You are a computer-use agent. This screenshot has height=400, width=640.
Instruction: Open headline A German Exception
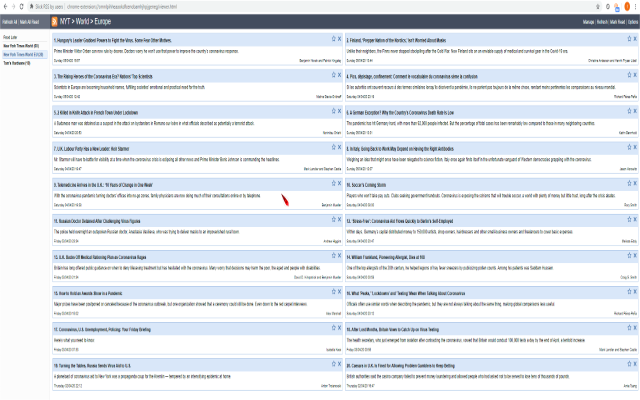tap(400, 113)
